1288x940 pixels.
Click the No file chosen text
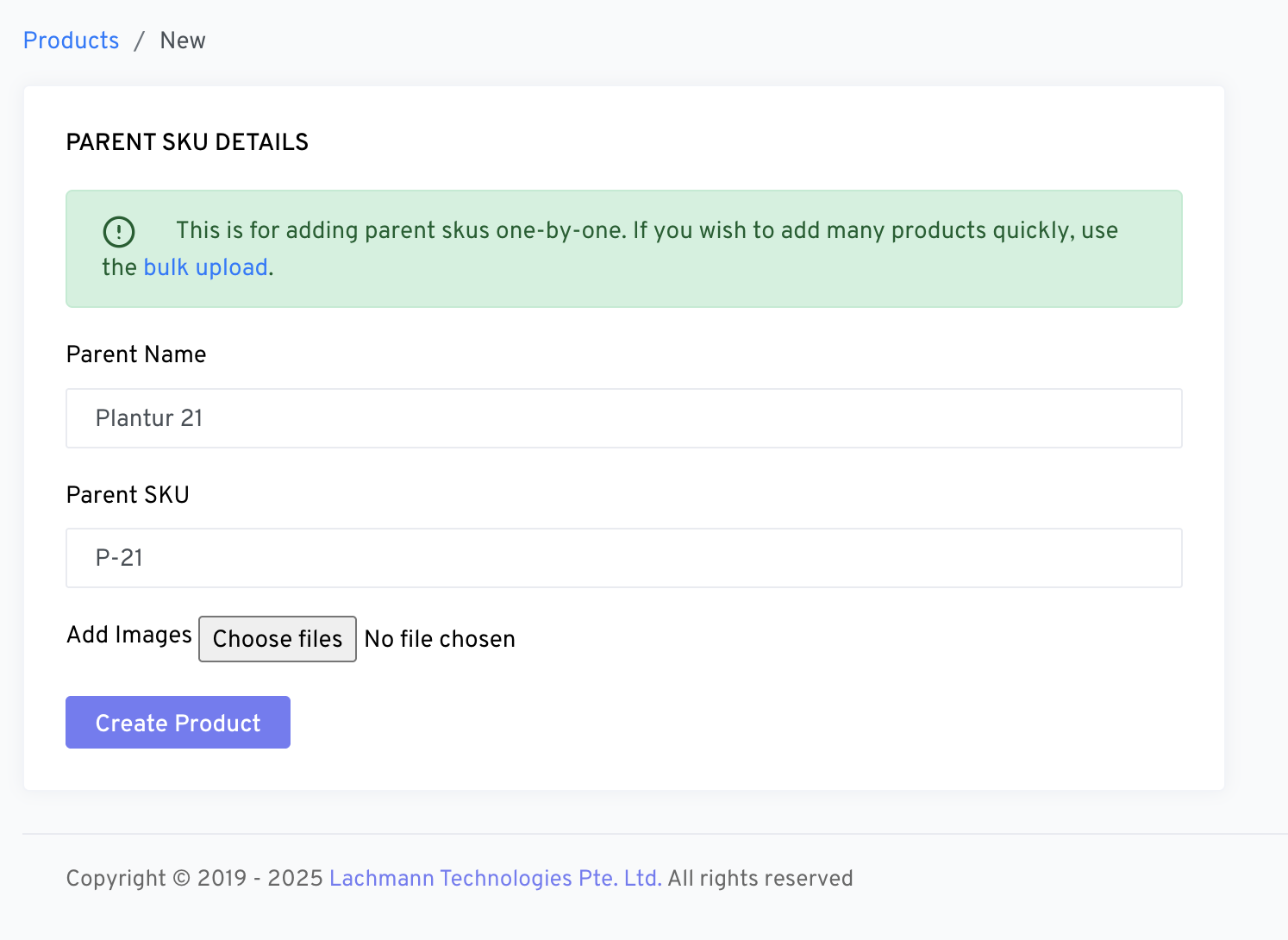coord(440,639)
